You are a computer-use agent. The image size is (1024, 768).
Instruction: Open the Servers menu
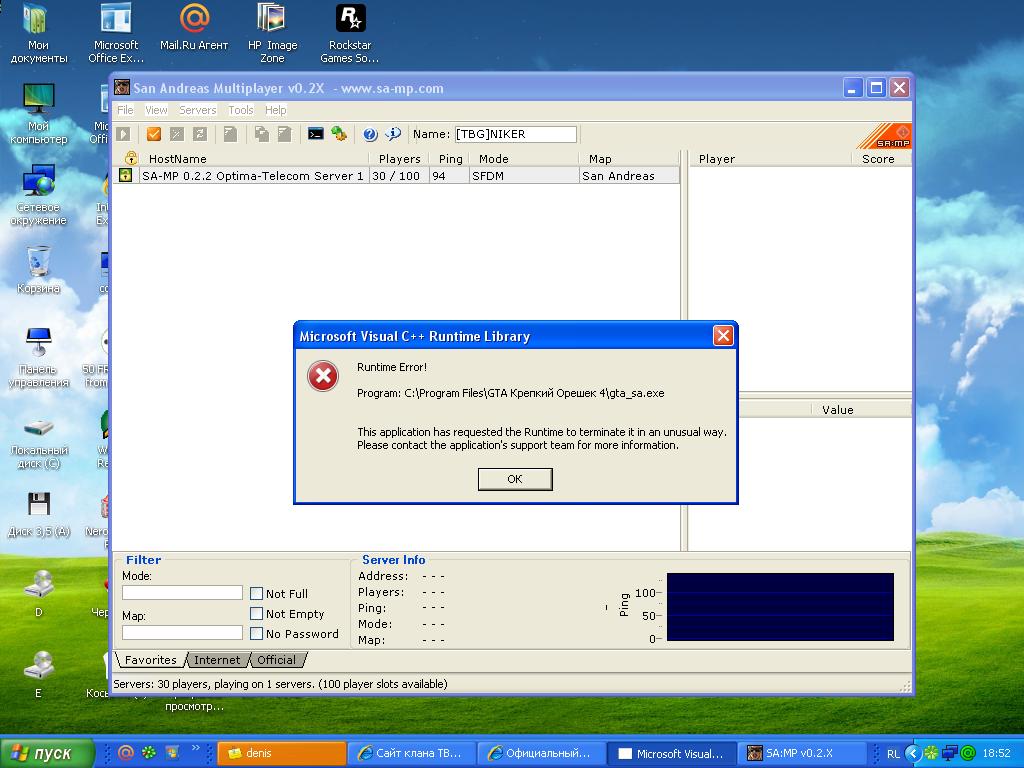(197, 110)
